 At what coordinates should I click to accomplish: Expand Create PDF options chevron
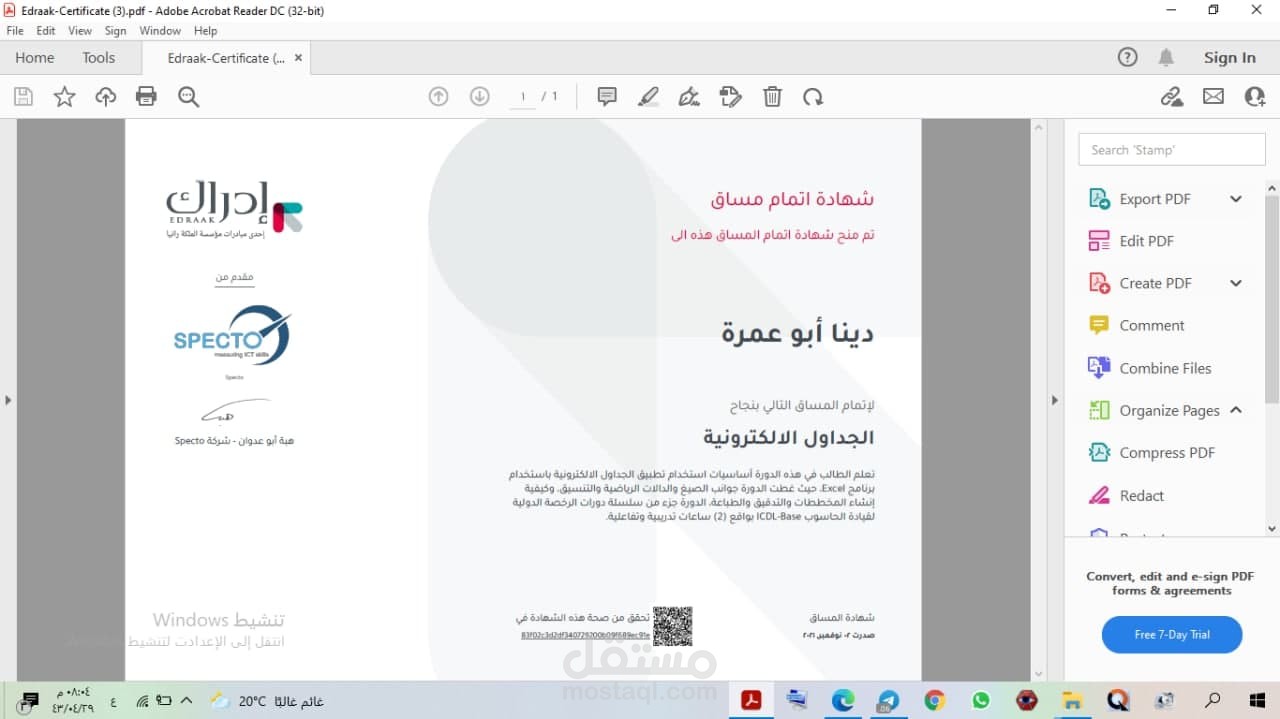point(1236,283)
